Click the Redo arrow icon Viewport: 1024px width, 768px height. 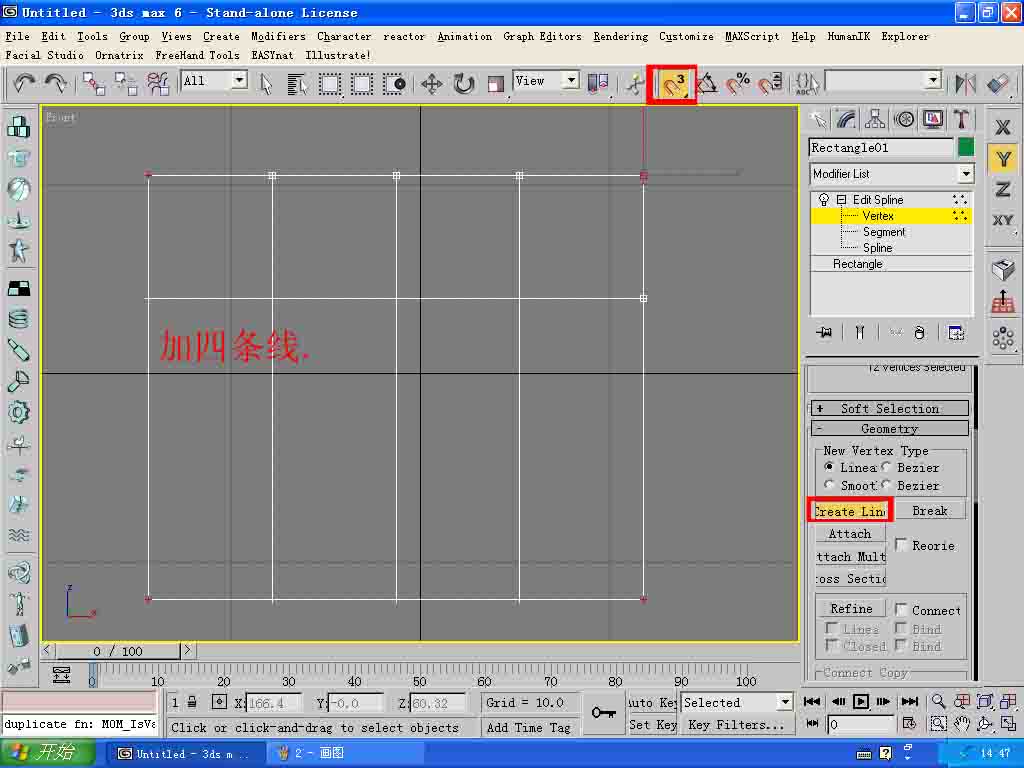click(56, 83)
